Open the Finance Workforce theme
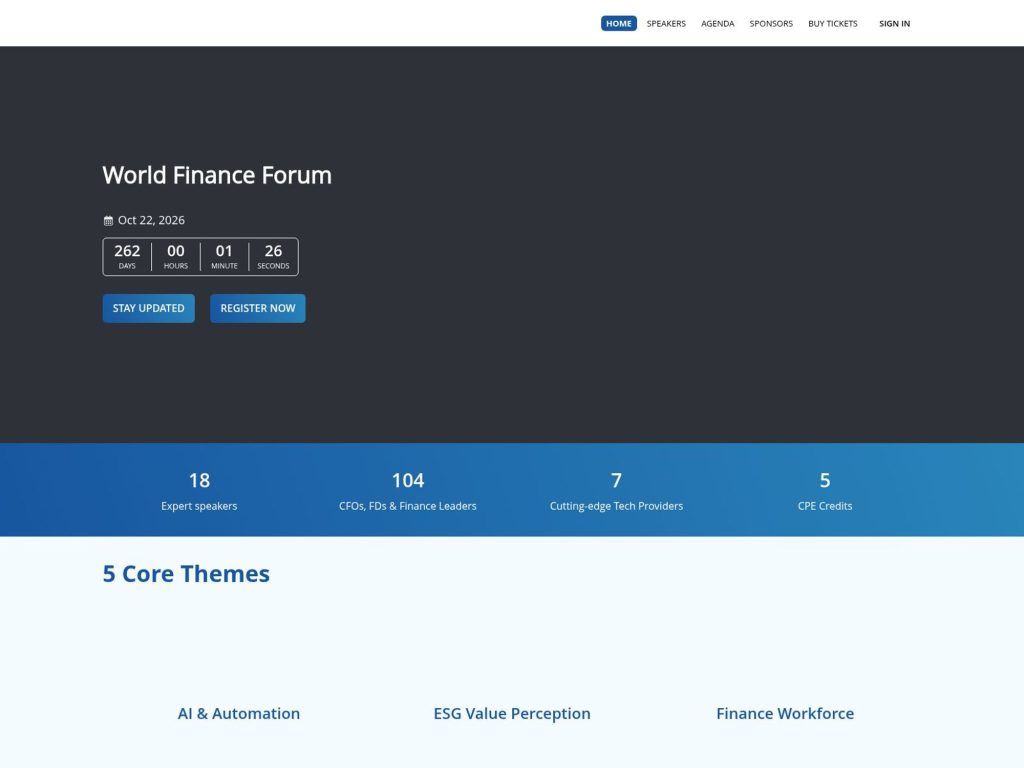 784,713
